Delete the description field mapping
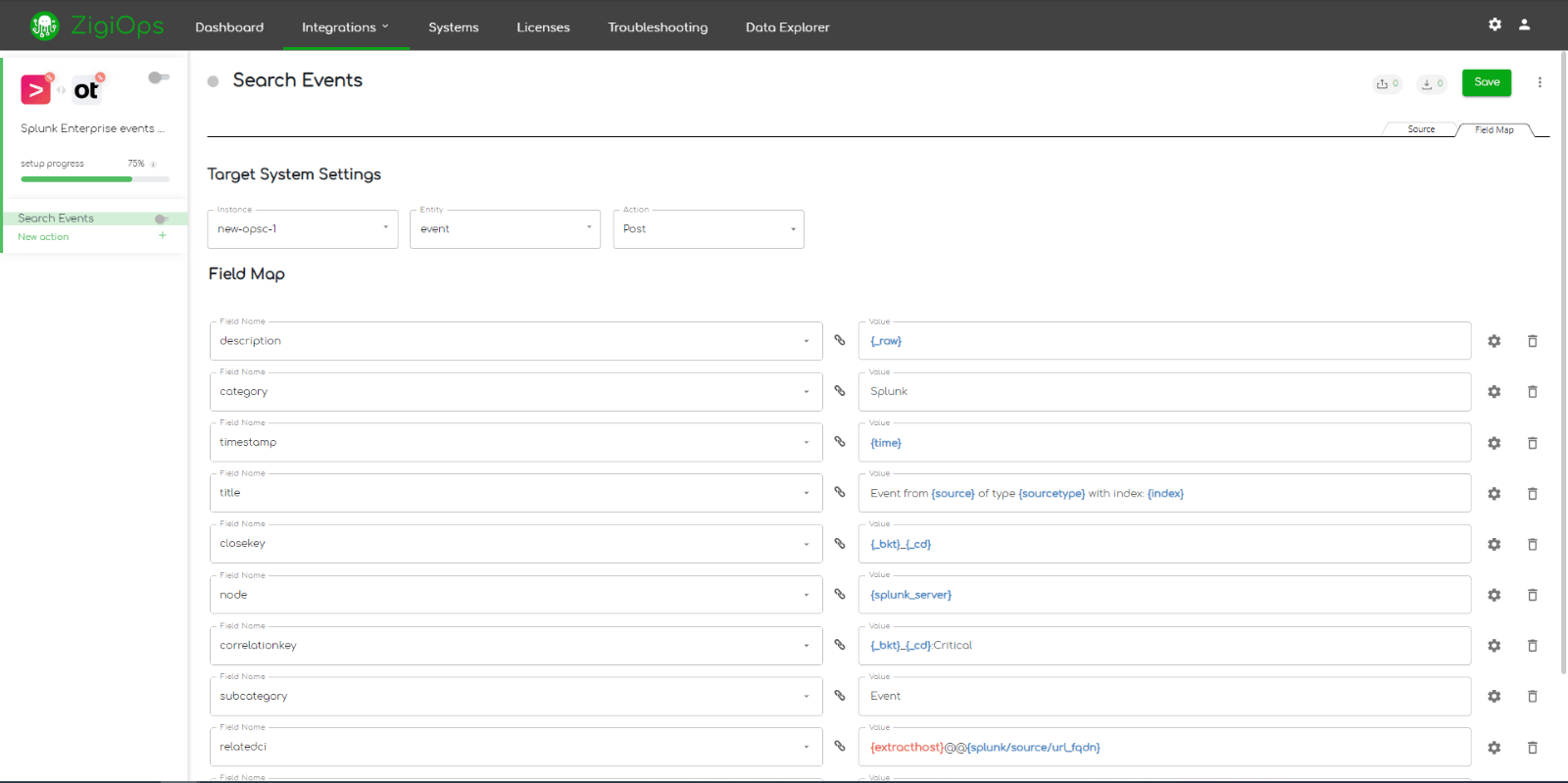 tap(1533, 341)
